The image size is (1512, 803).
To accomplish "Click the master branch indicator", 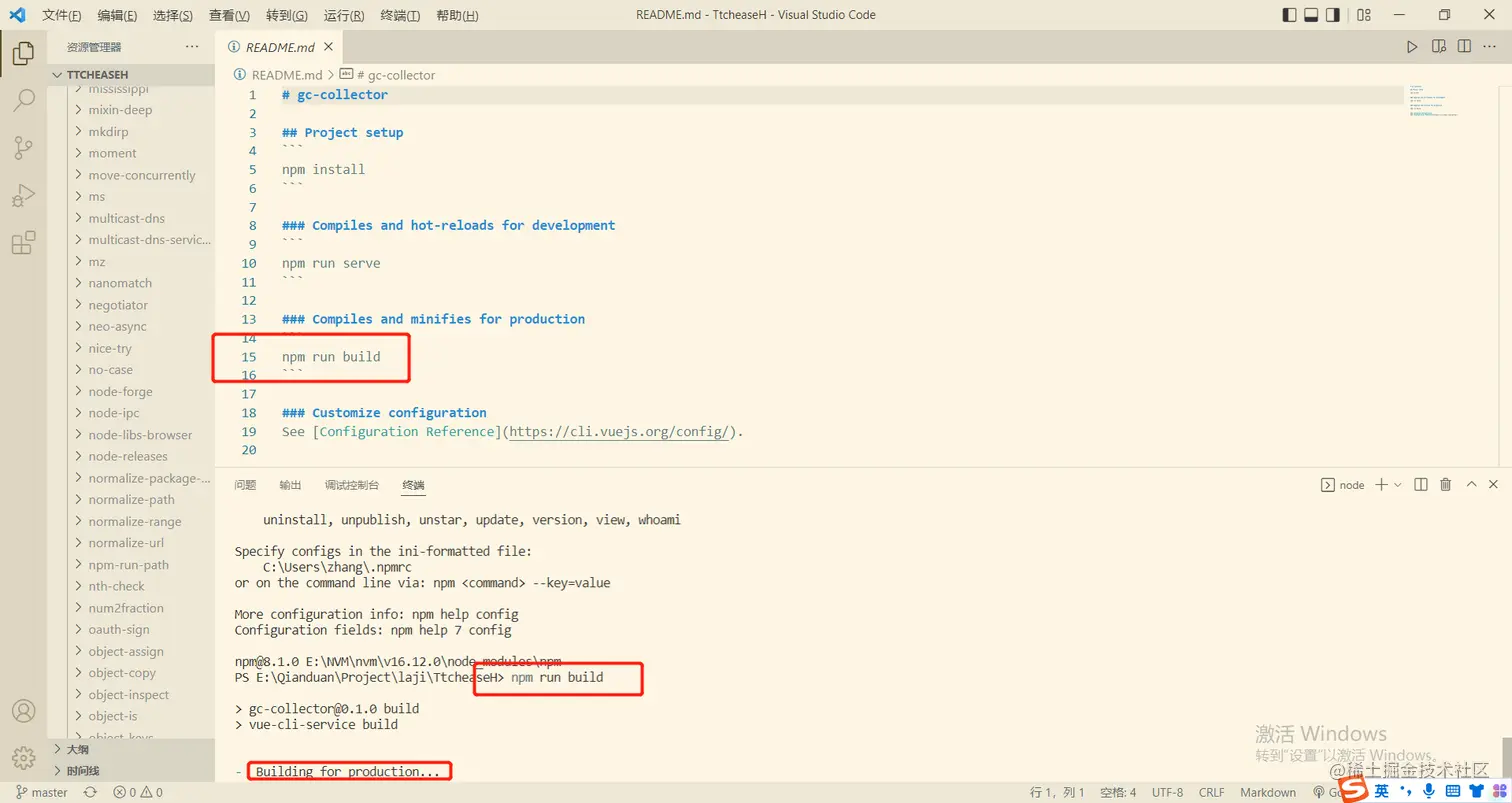I will coord(42,792).
